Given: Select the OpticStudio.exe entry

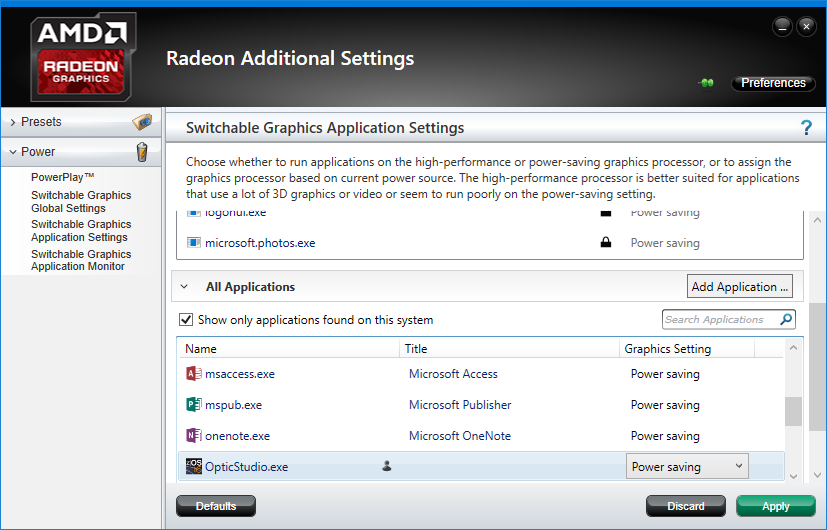Looking at the screenshot, I should tap(246, 467).
